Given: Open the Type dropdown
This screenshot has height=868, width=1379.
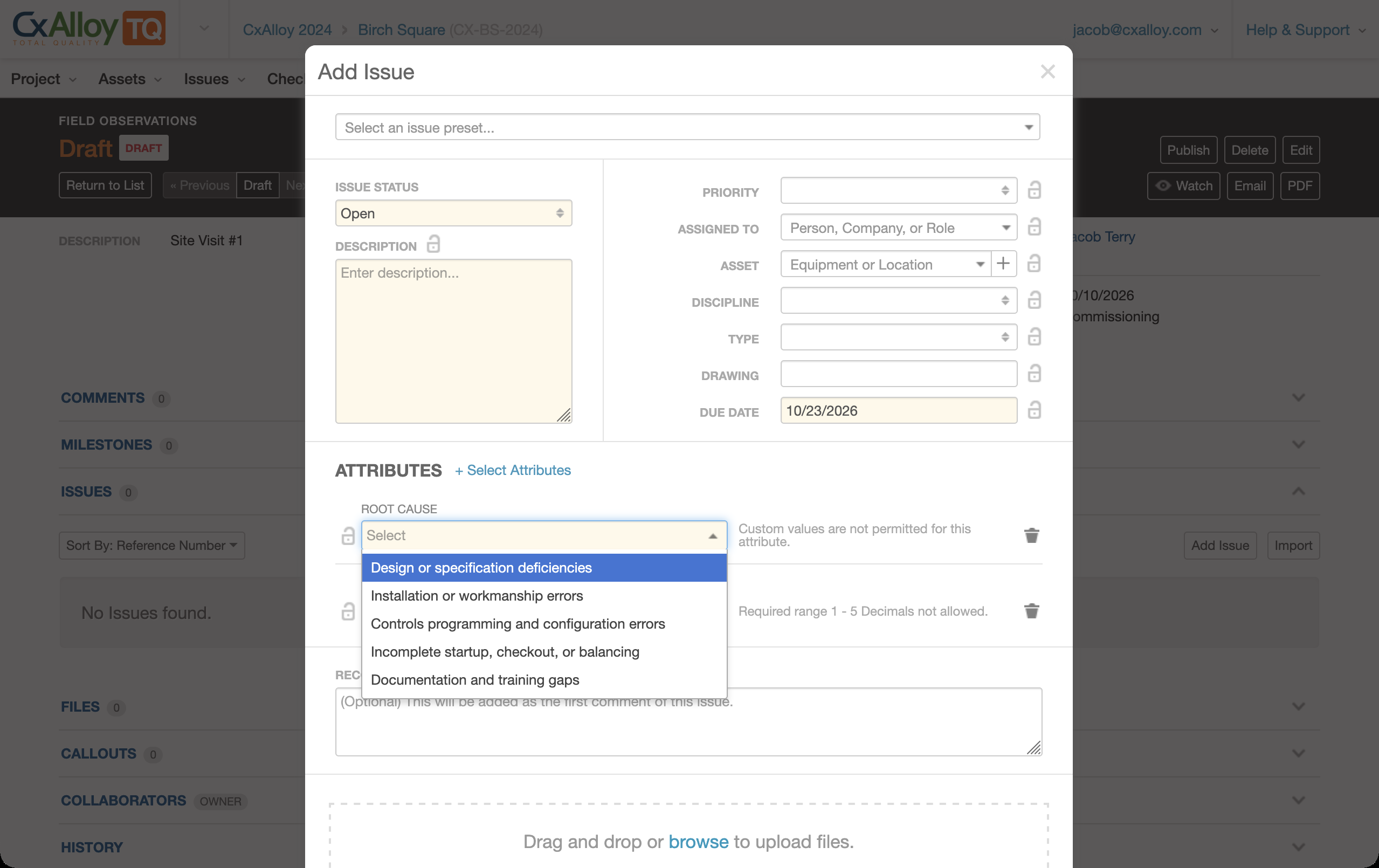Looking at the screenshot, I should click(899, 336).
